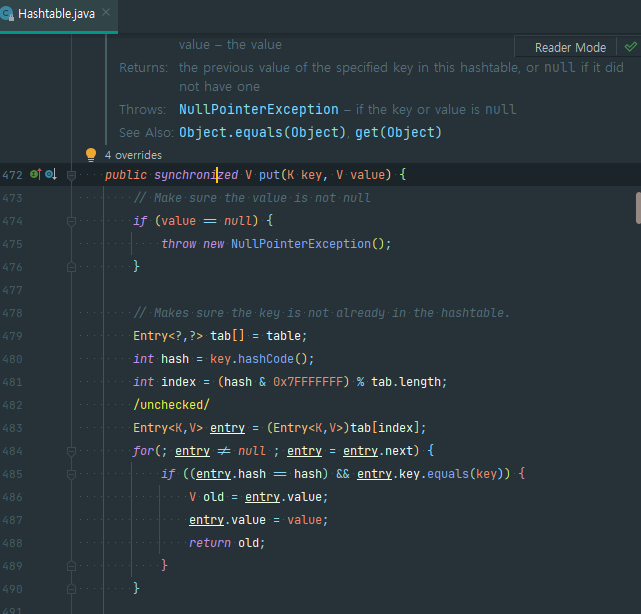Click fold end marker at line 490
This screenshot has height=614, width=641.
click(71, 589)
